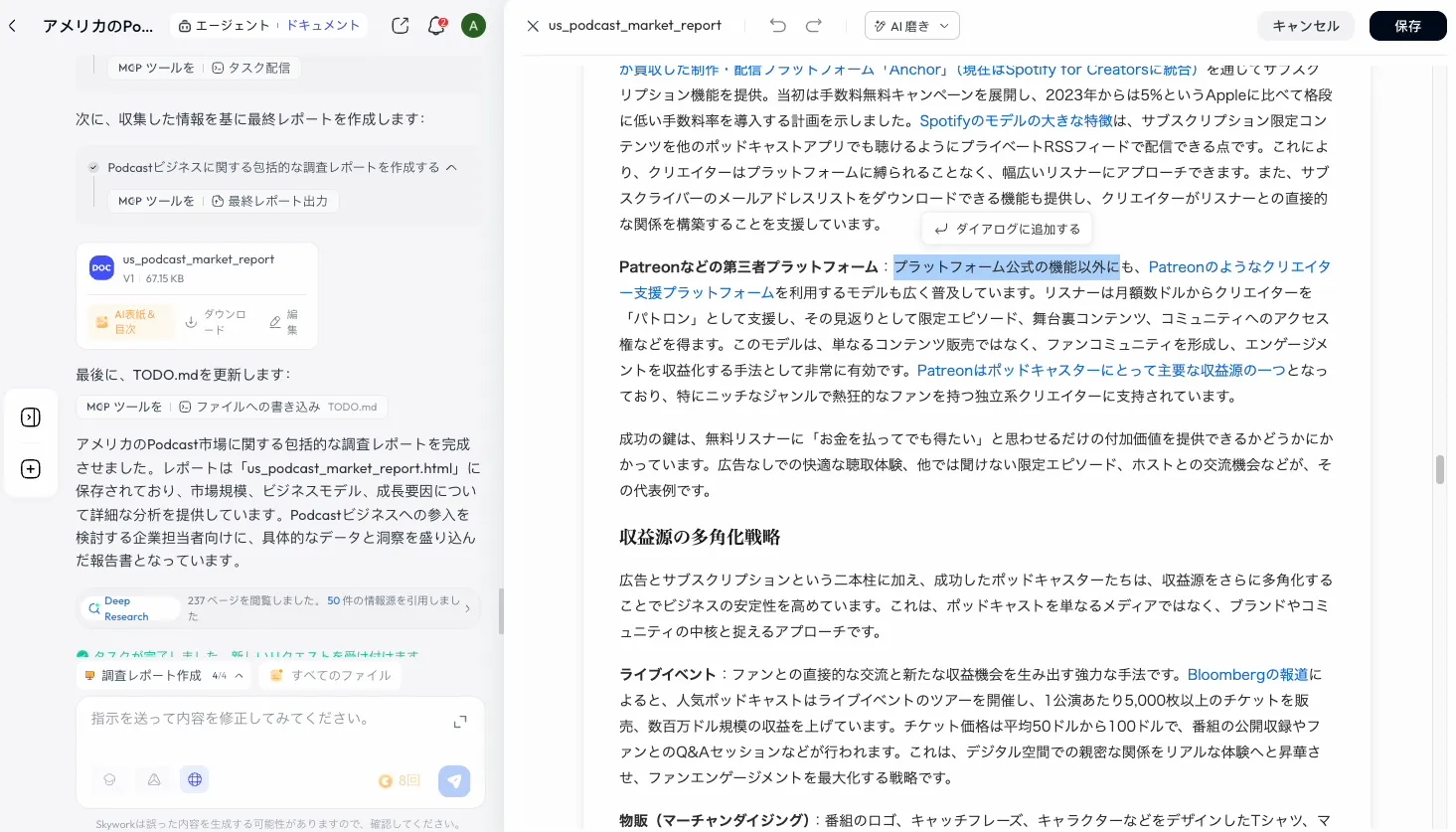Close the us_podcast_market_report document editor

click(x=533, y=26)
